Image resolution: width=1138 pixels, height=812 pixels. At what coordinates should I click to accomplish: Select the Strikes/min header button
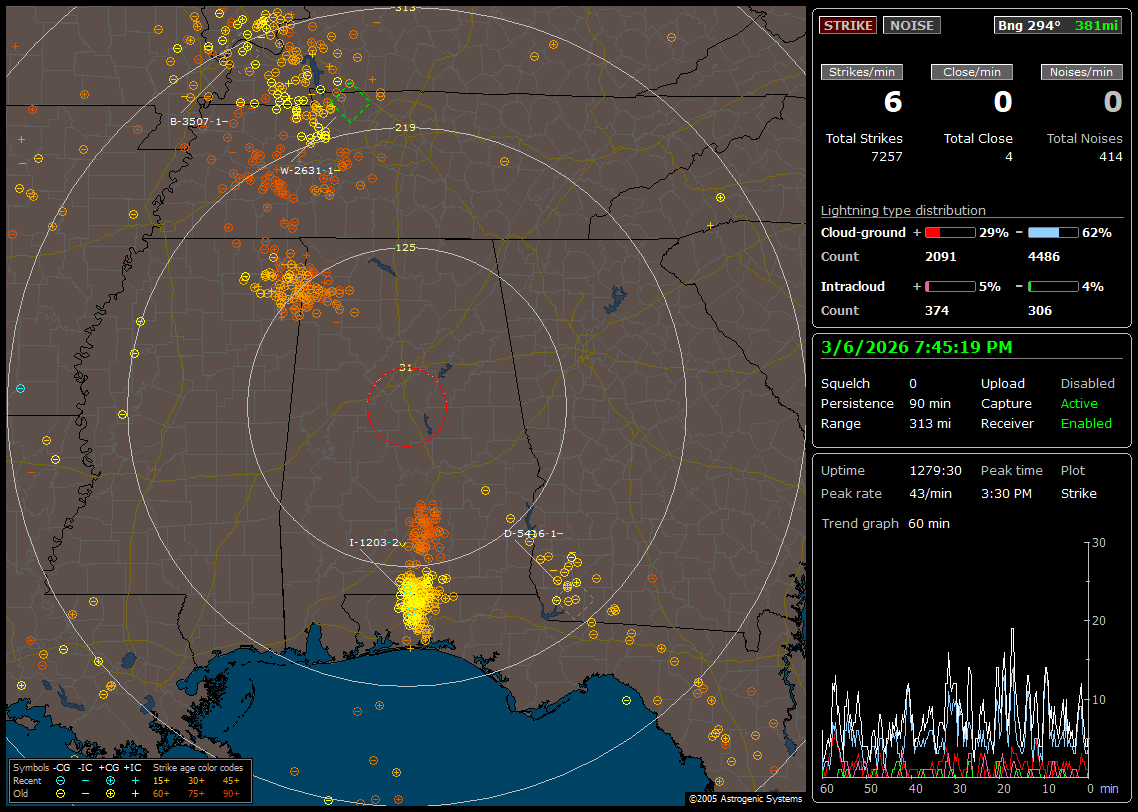862,72
